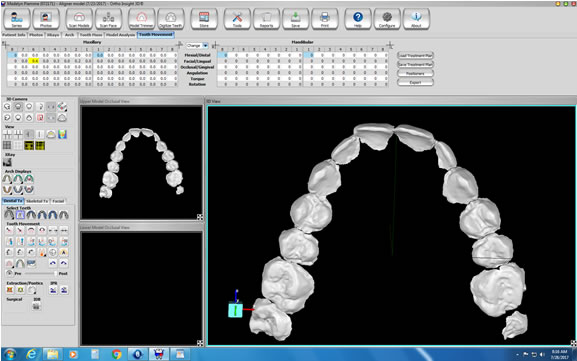
Task: Expand the first Select Teeth arch dropdown
Action: click(9, 215)
